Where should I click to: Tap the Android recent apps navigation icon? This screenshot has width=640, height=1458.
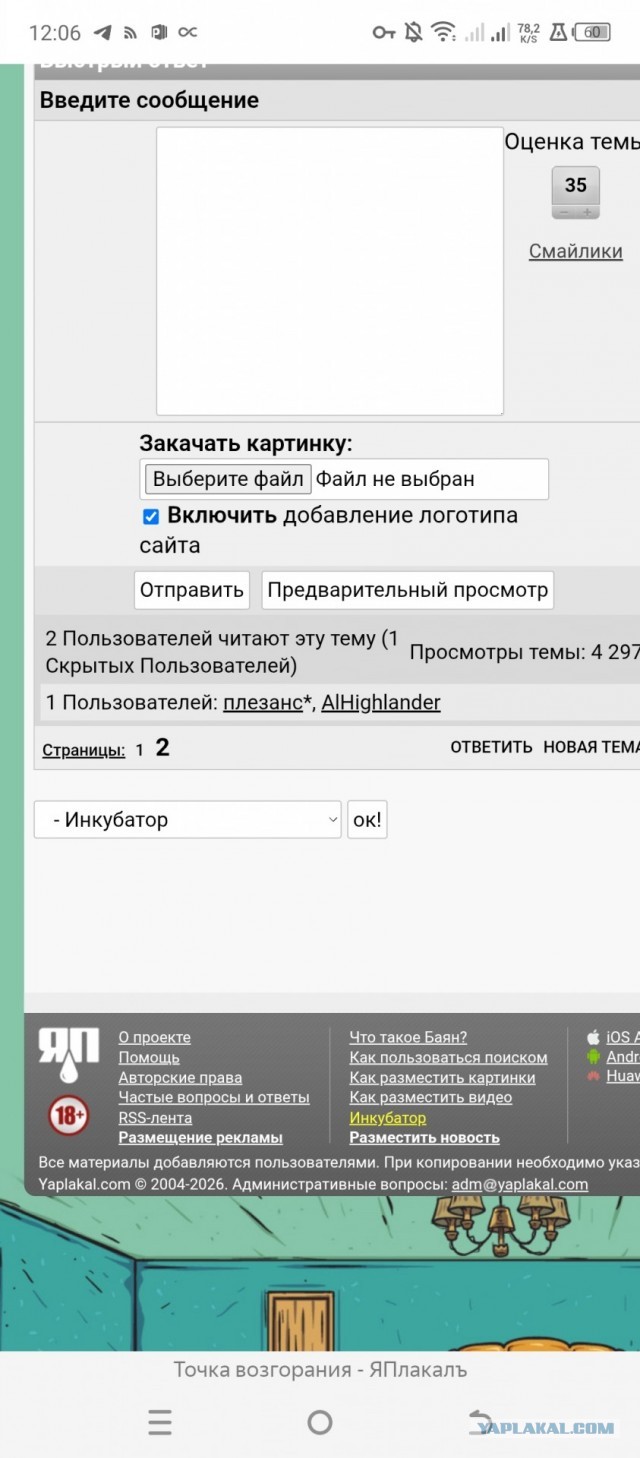[x=160, y=1422]
